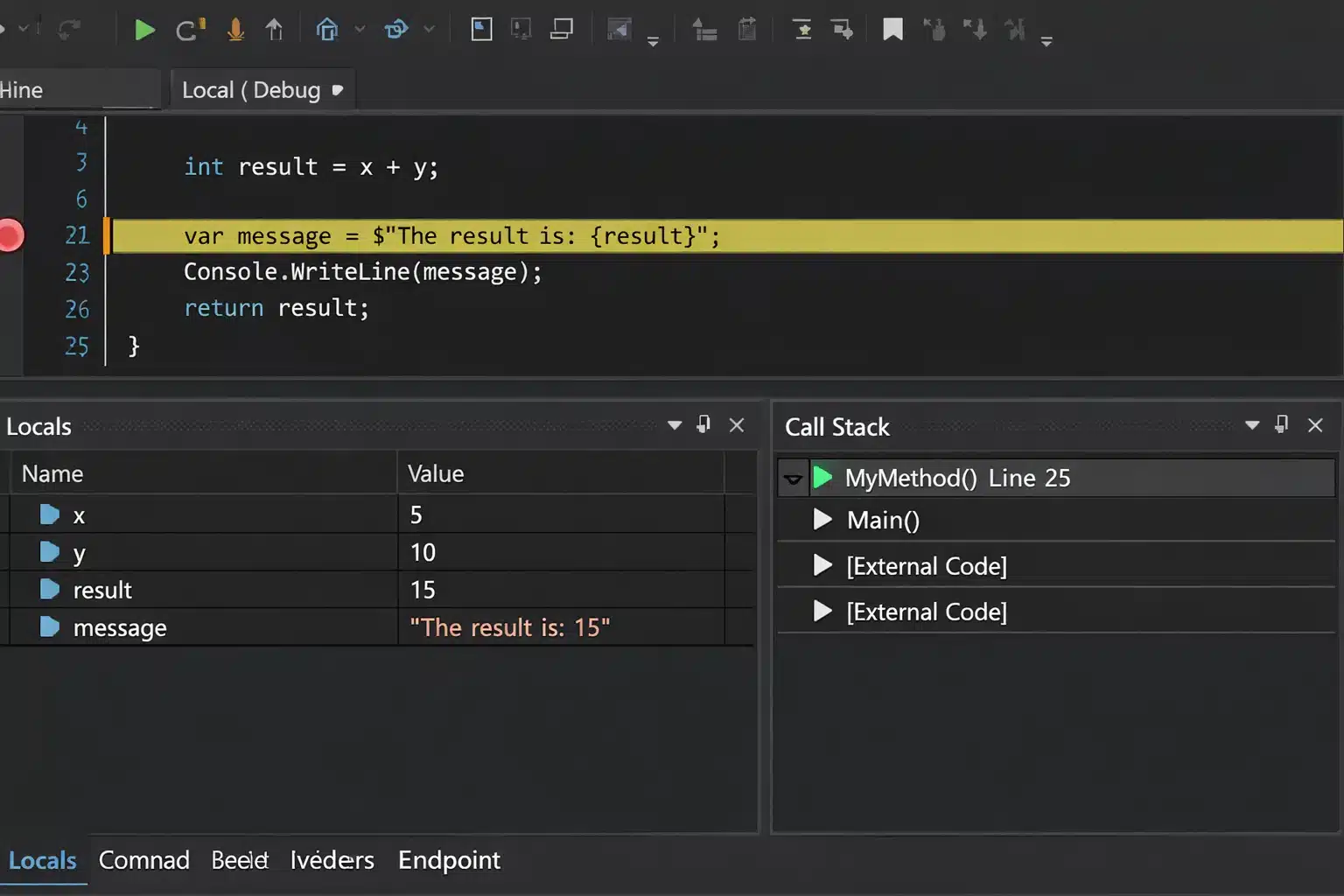Toggle the red breakpoint on line 21

[10, 235]
